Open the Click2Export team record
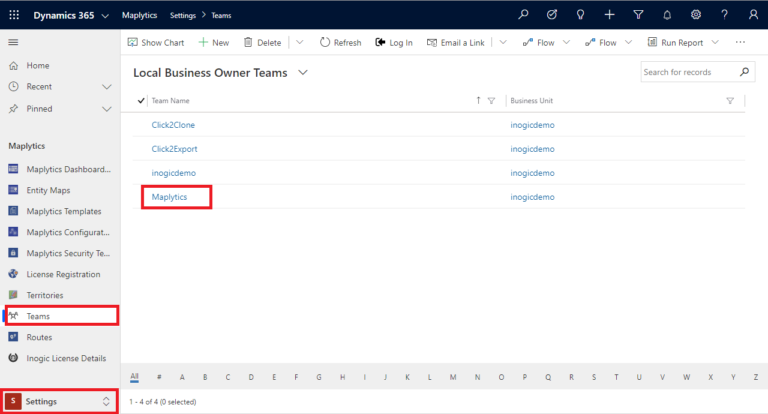Viewport: 768px width, 414px height. [x=174, y=149]
